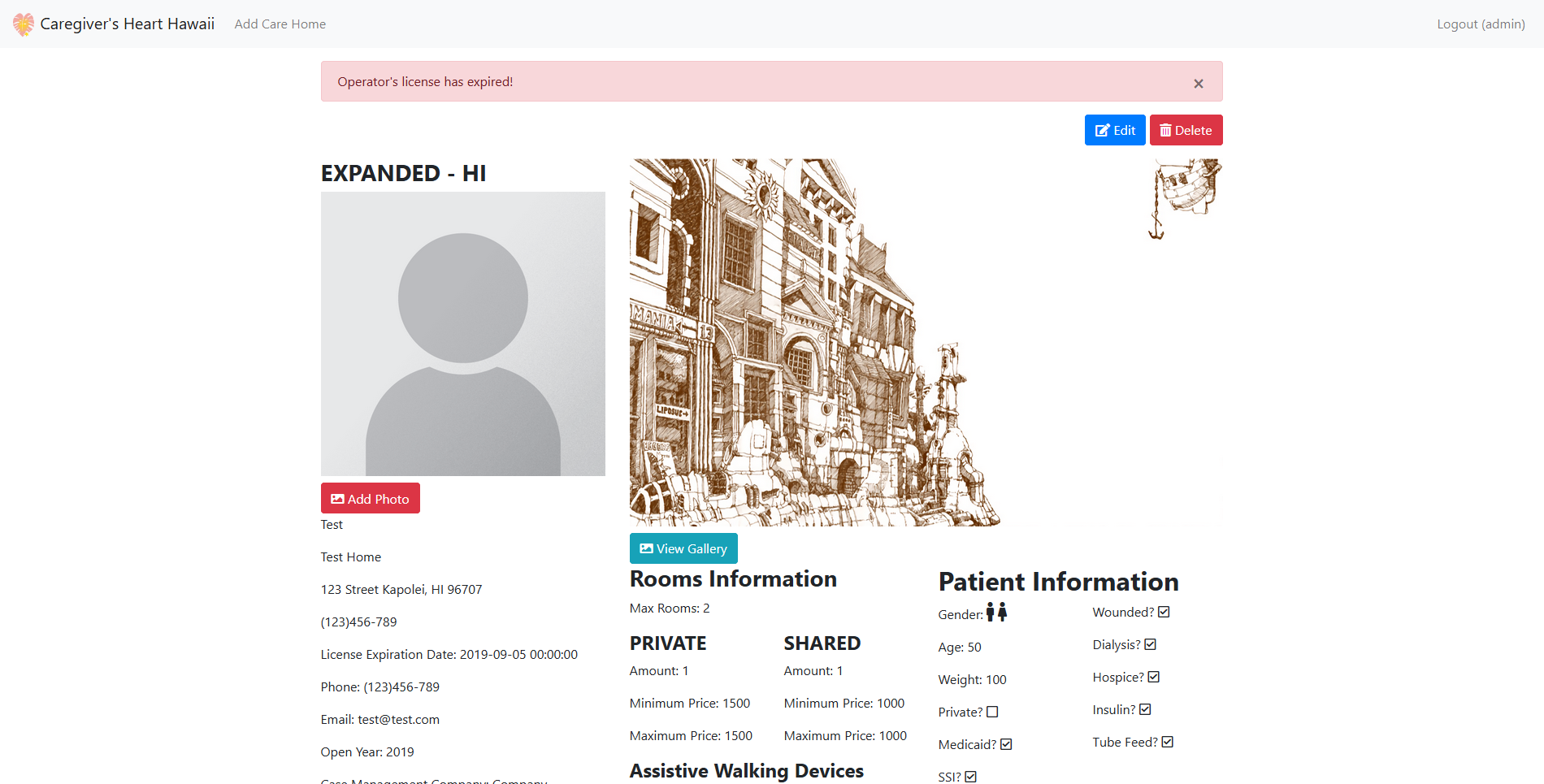Click the Patient Information heading
1544x784 pixels.
tap(1058, 582)
